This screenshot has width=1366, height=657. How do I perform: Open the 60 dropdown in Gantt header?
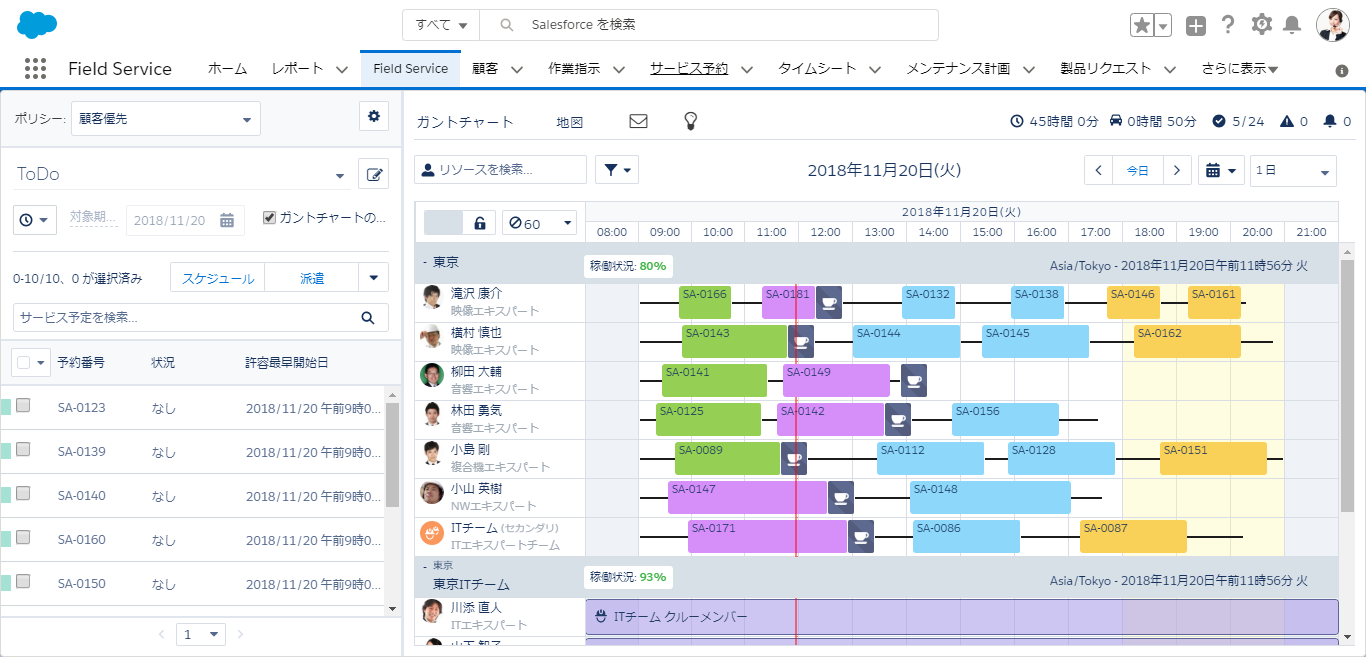pyautogui.click(x=540, y=223)
